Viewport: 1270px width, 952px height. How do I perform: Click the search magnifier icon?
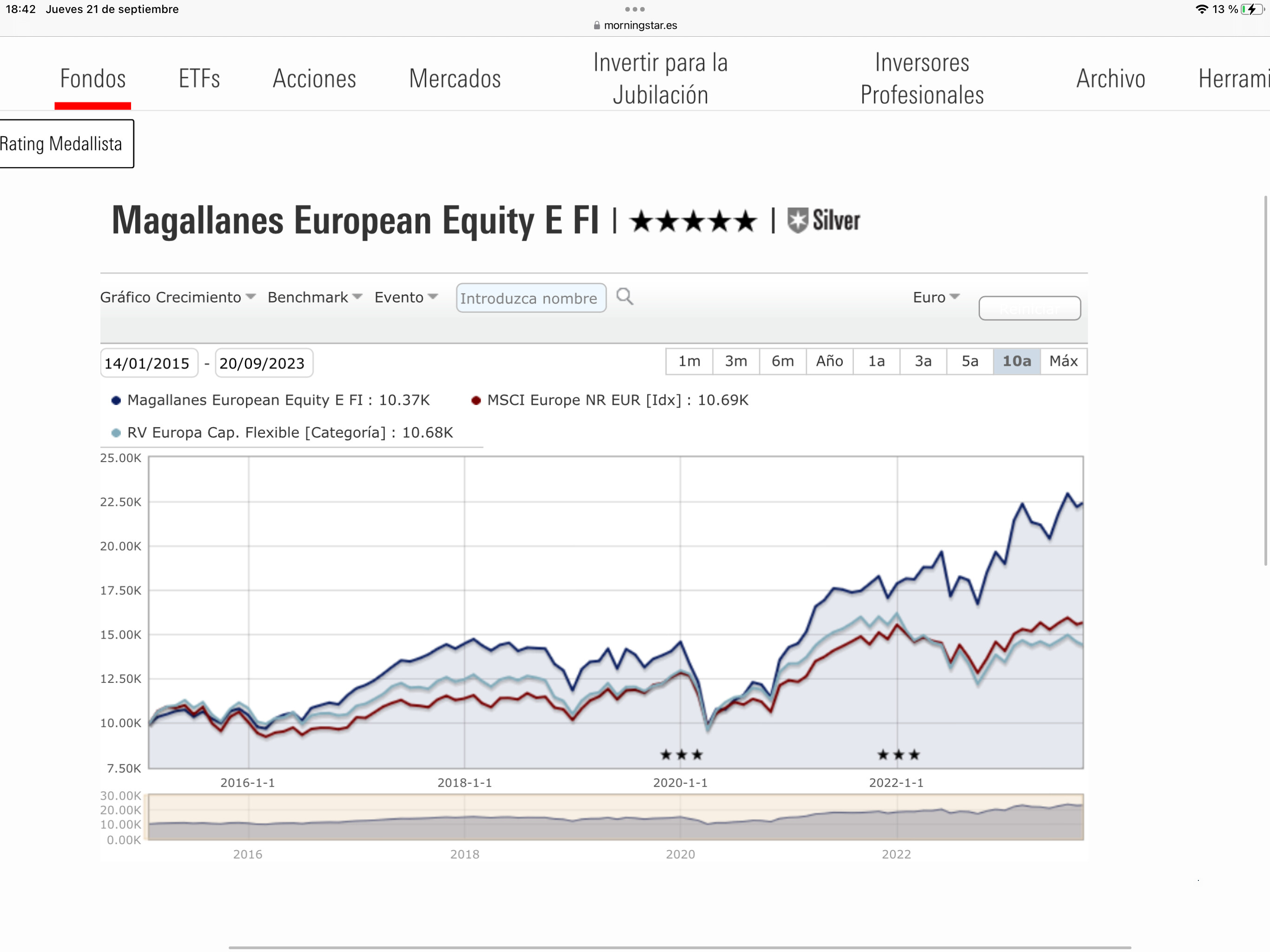(625, 297)
